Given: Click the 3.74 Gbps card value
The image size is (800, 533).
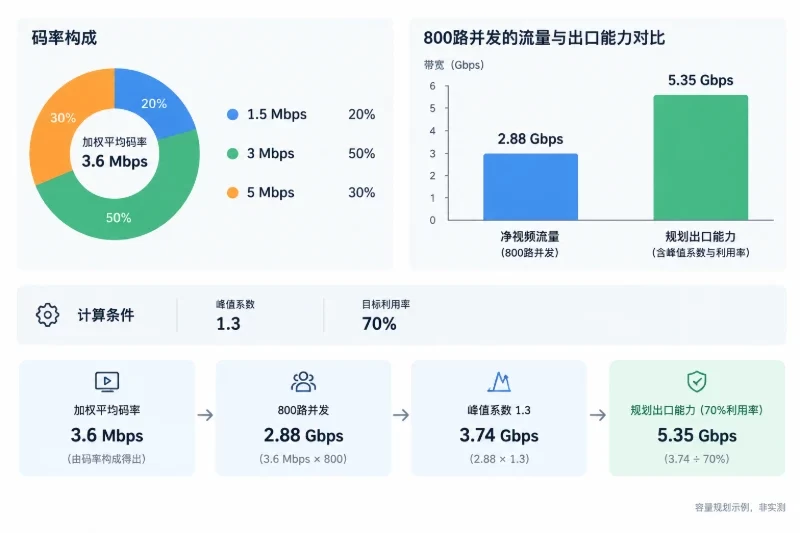Looking at the screenshot, I should click(499, 436).
